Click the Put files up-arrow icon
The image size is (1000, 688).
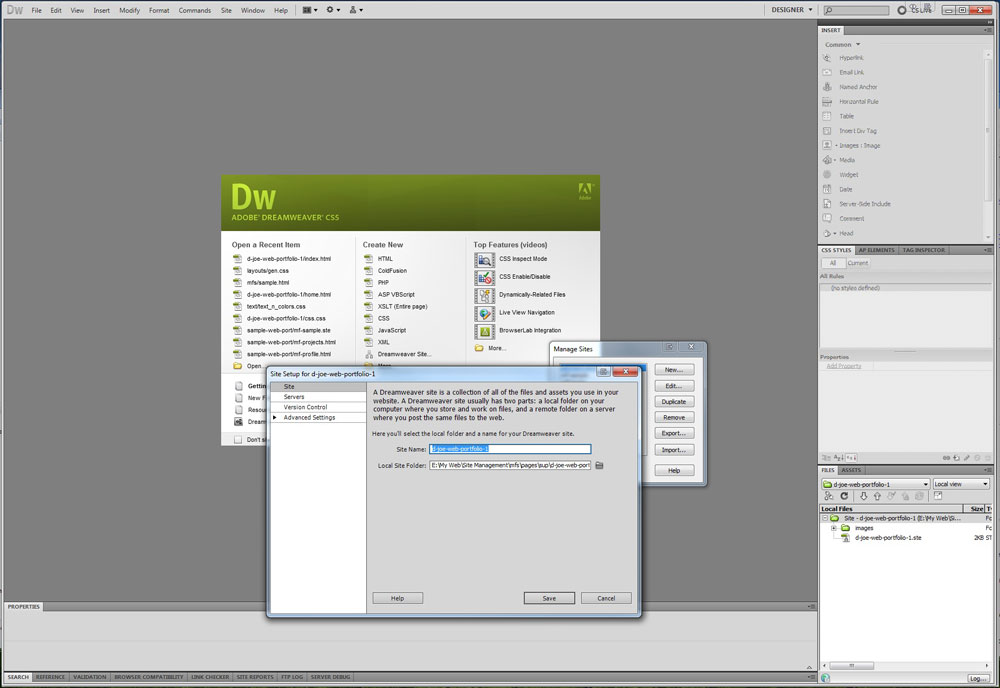[877, 496]
